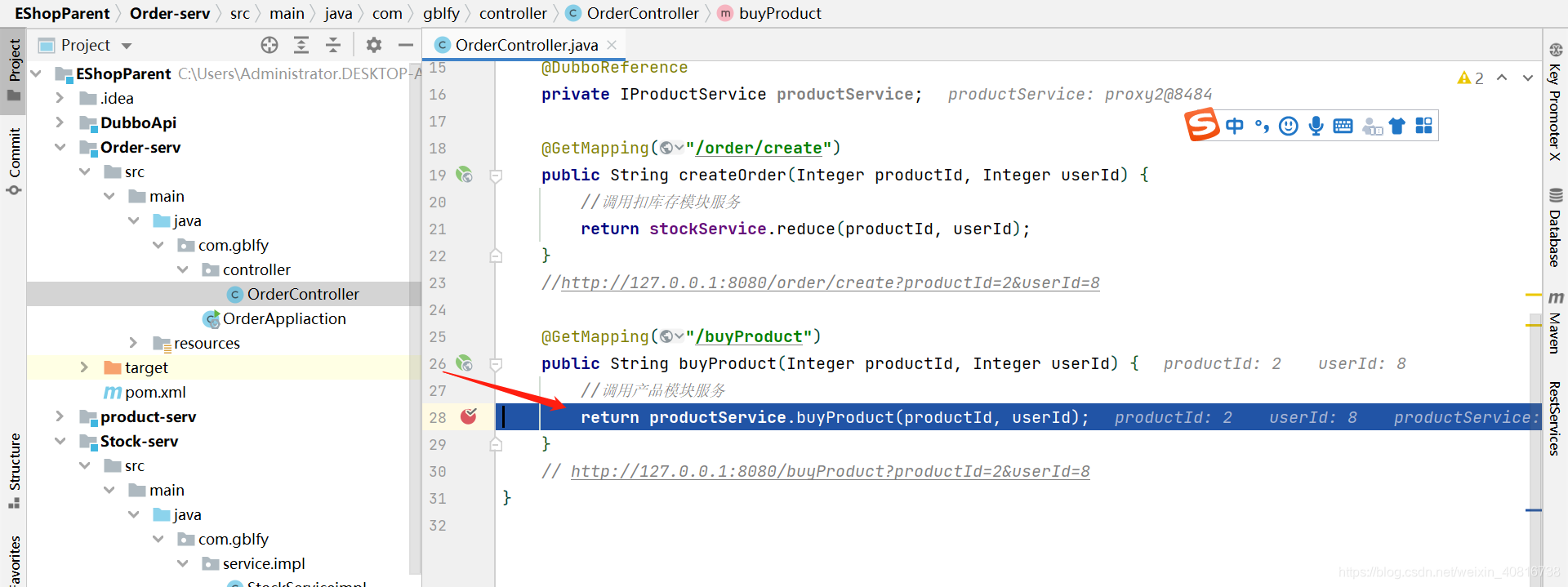Go to next highlighted problem arrow
The image size is (1568, 587).
(x=1527, y=78)
